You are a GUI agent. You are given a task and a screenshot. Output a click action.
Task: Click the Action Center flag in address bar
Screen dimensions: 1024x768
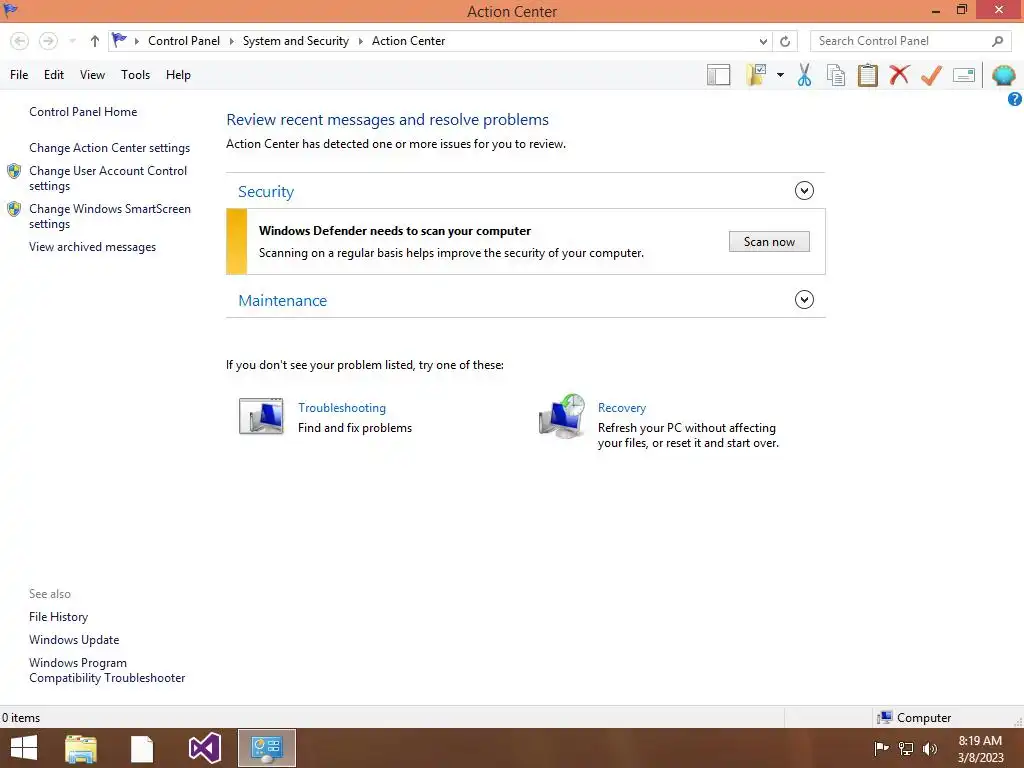click(119, 40)
